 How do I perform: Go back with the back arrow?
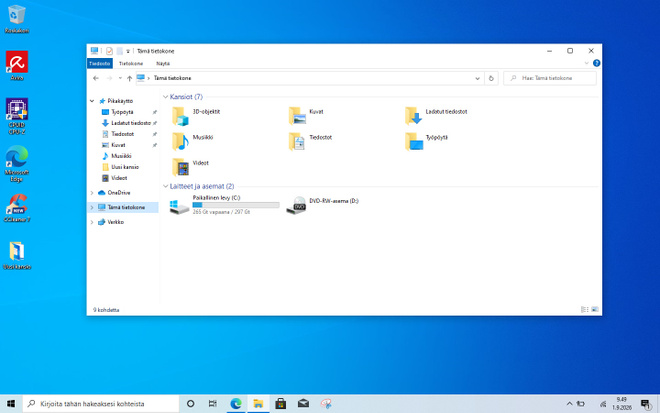[x=96, y=78]
